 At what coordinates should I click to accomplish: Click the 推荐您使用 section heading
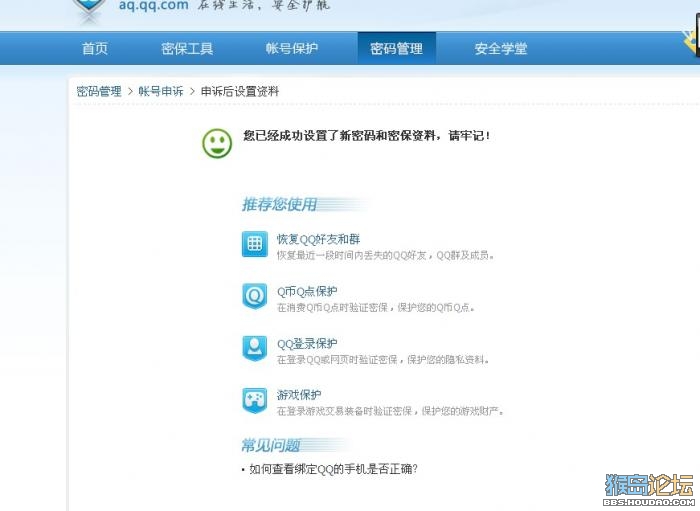click(x=279, y=204)
